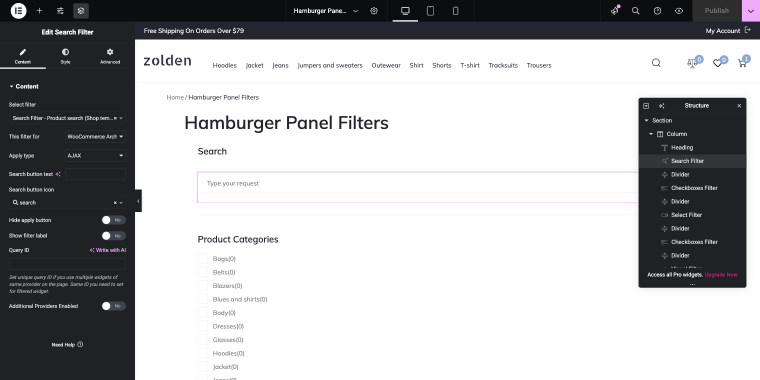760x380 pixels.
Task: Click the My Account logout icon
Action: tap(747, 31)
